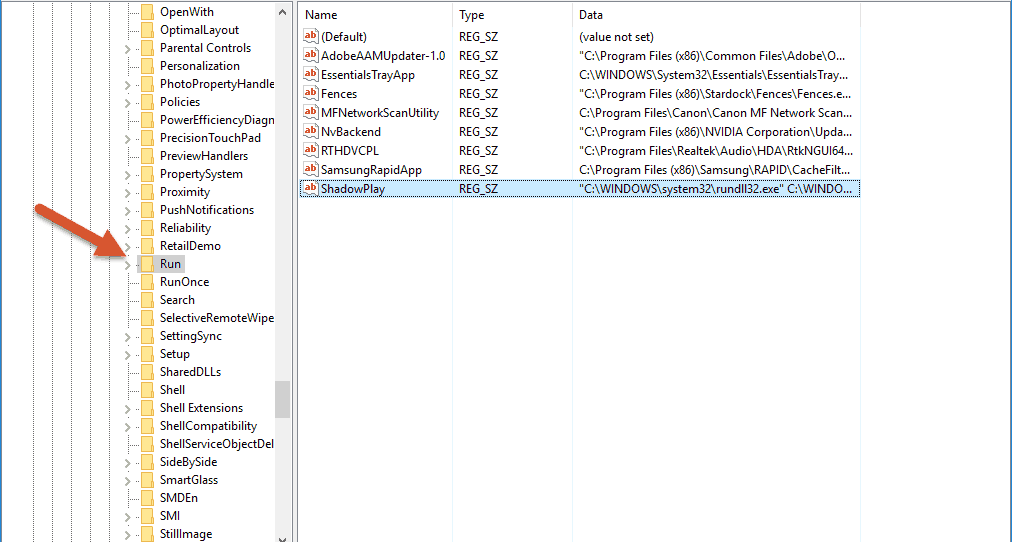
Task: Click the Personalization folder icon
Action: [x=147, y=66]
